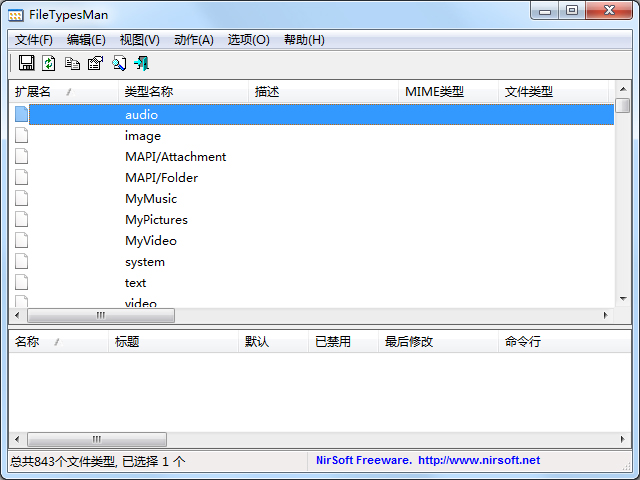Click the upper list horizontal scrollbar thumb
This screenshot has width=640, height=480.
click(x=101, y=315)
